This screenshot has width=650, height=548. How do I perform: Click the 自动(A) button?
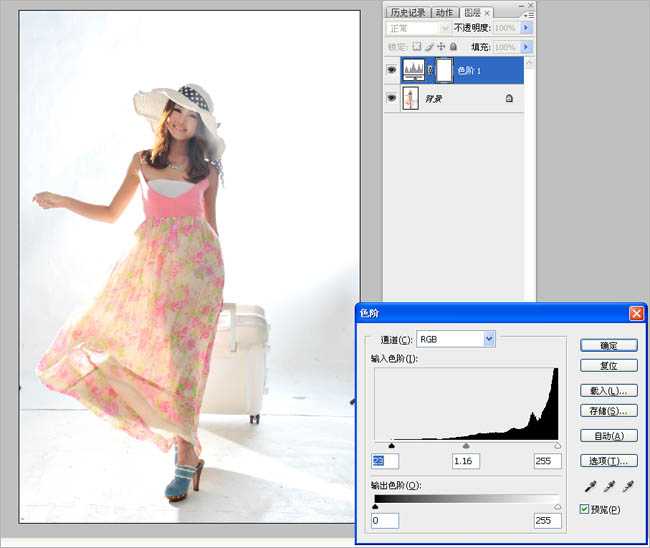coord(608,436)
